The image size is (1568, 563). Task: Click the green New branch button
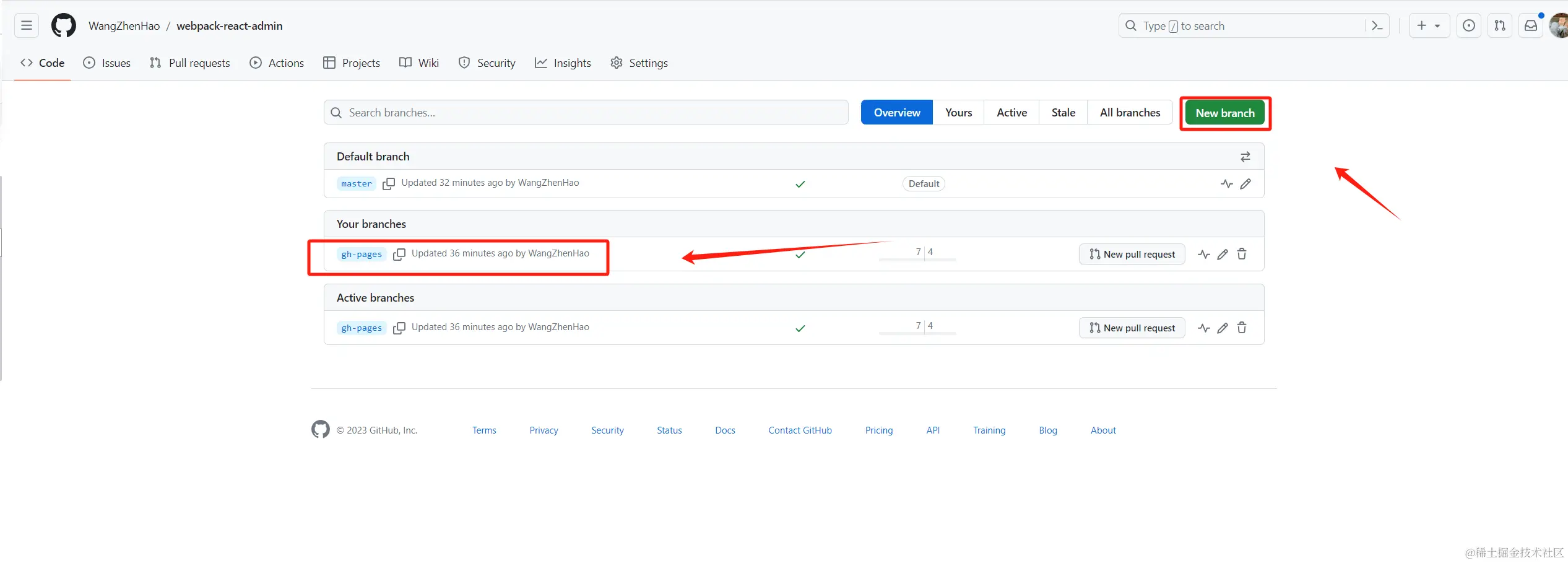pyautogui.click(x=1225, y=113)
